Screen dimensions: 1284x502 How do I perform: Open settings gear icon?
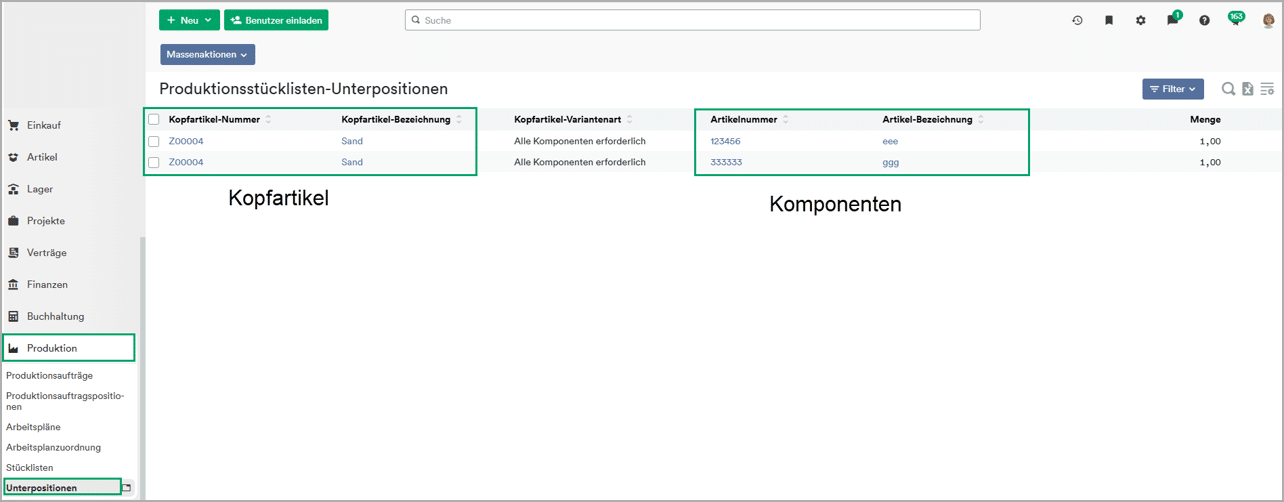click(x=1141, y=20)
